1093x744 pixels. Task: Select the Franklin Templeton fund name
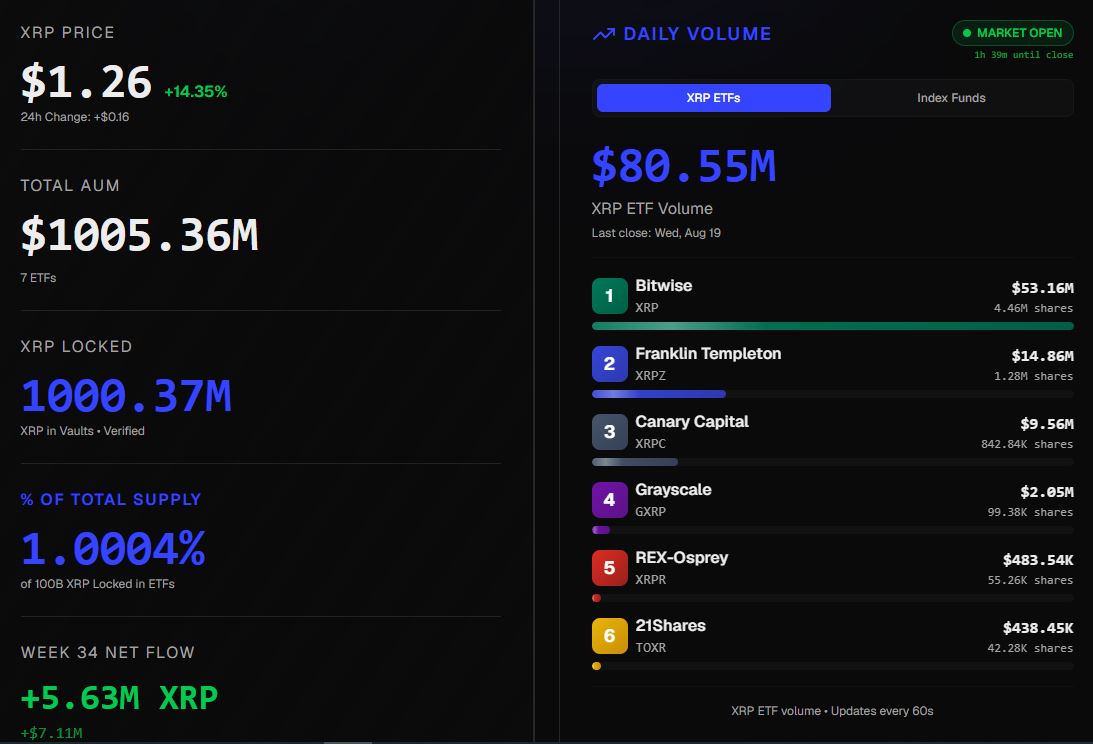point(708,354)
